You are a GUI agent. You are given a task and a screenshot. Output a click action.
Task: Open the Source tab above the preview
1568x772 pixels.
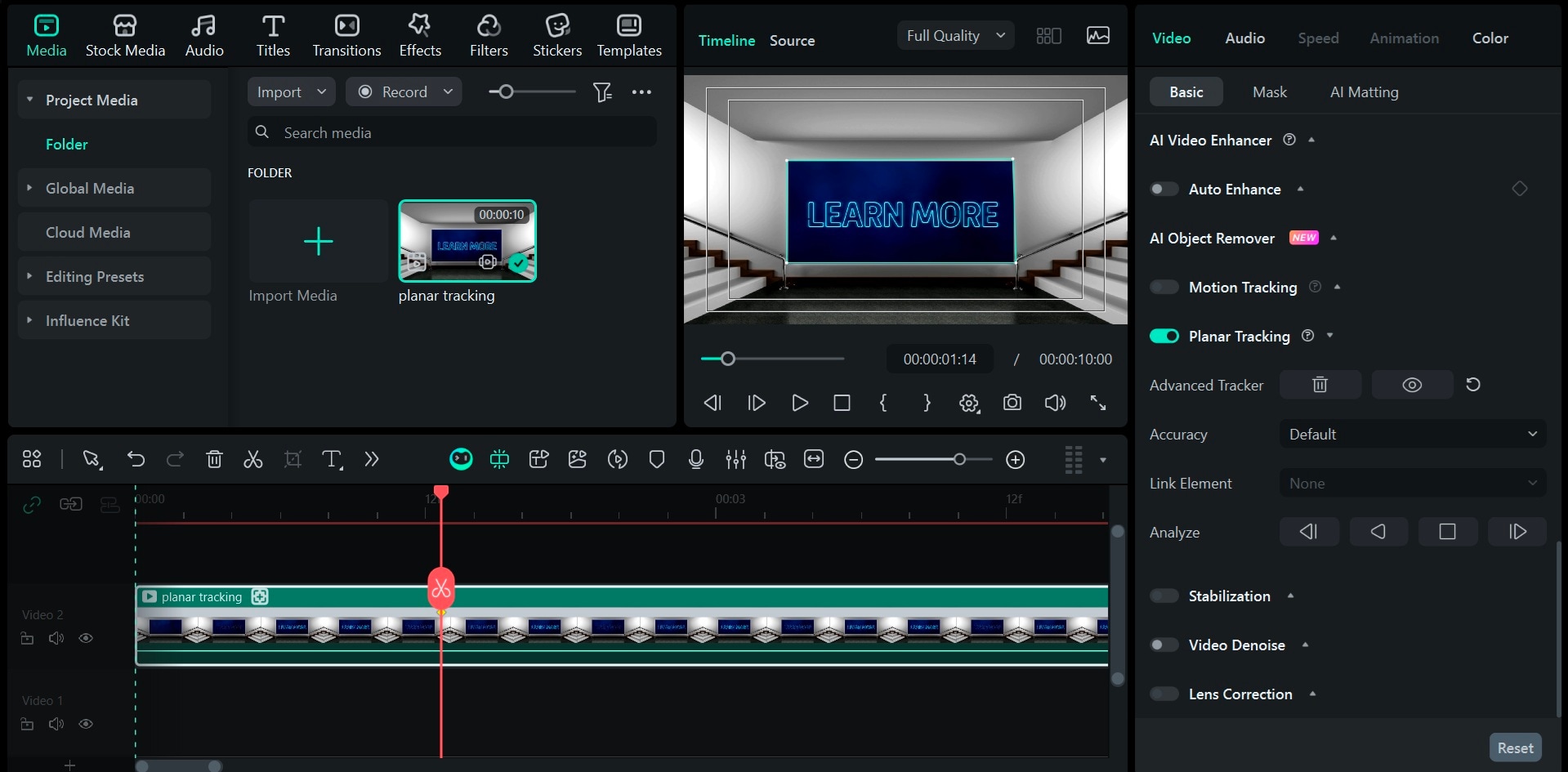tap(791, 39)
